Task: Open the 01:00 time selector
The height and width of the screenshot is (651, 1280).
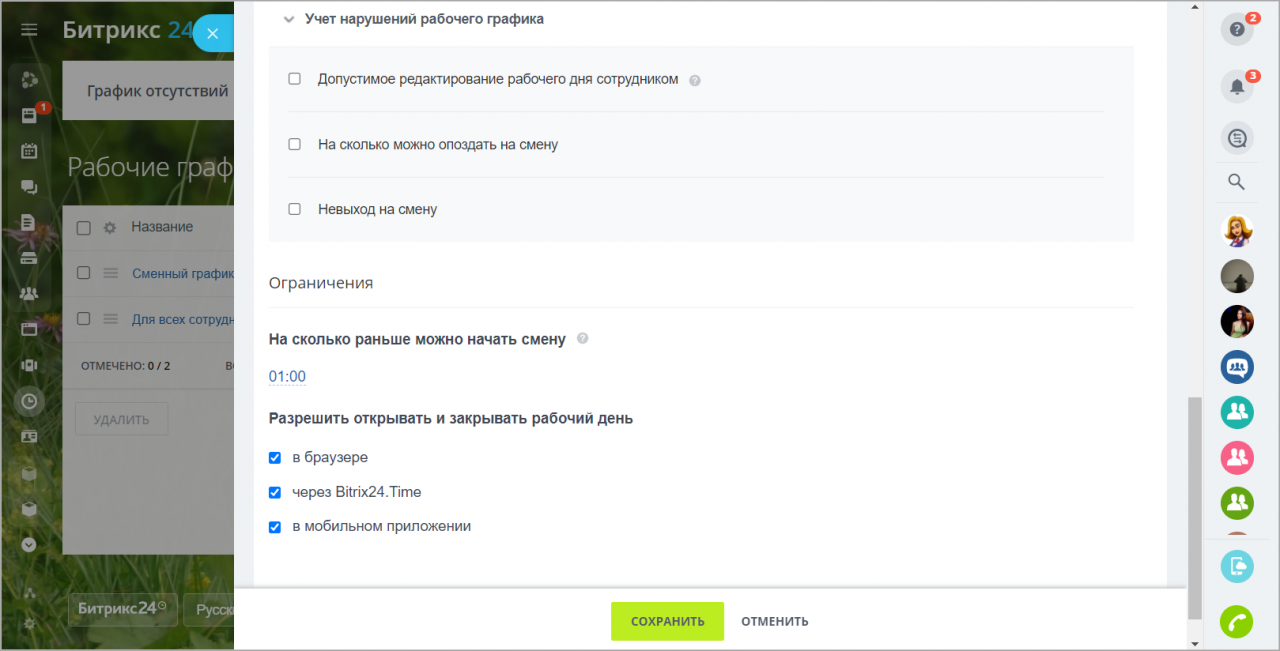Action: (x=287, y=377)
